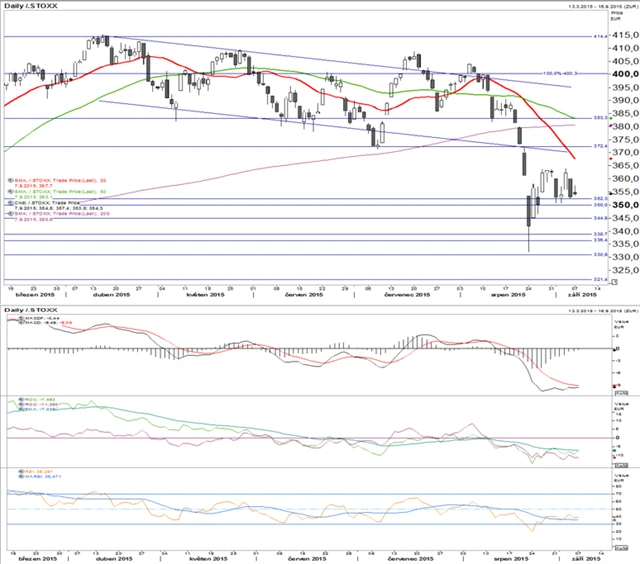Click květen 2015 label on upper time axis
Screen dimensions: 640x564
click(x=205, y=295)
